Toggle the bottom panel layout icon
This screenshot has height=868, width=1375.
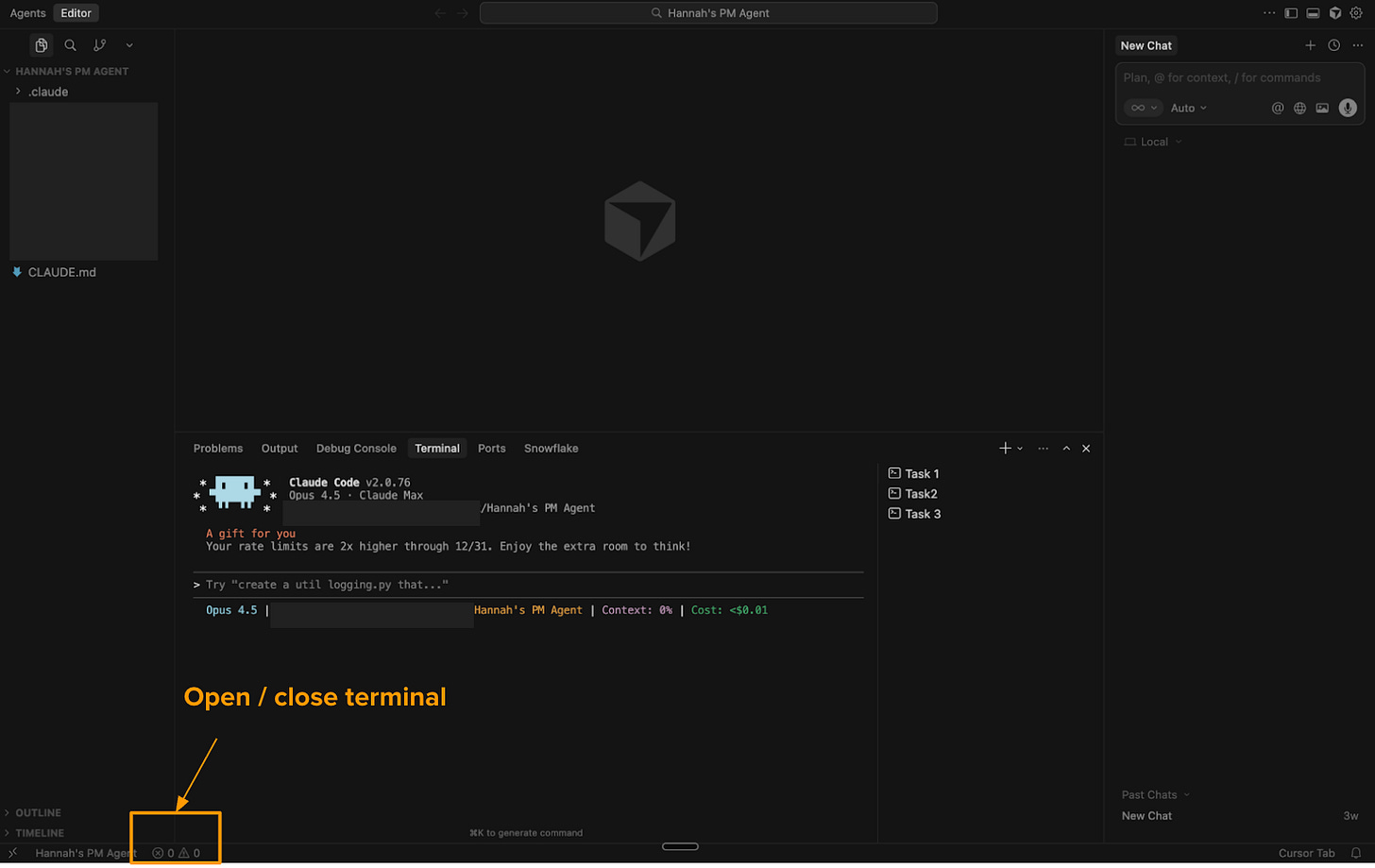coord(1313,13)
